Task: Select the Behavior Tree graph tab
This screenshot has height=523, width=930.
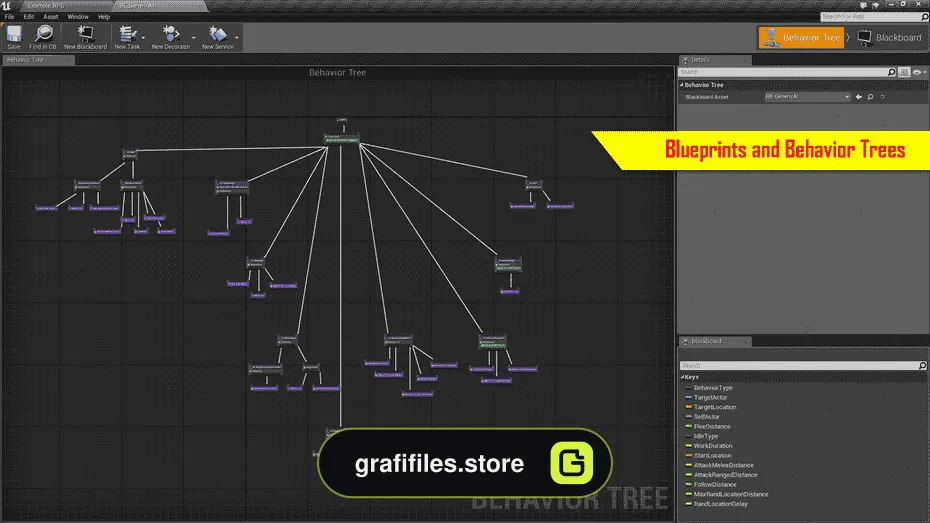Action: (37, 60)
